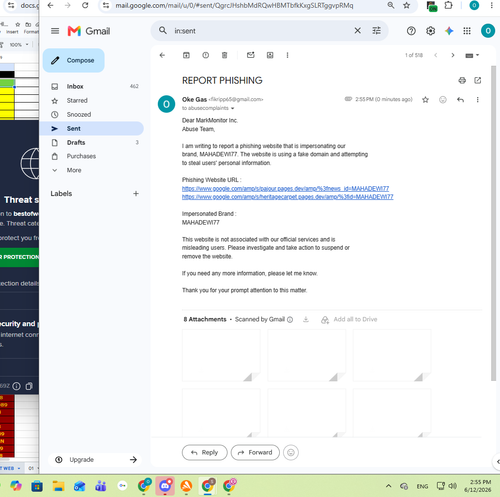Open the third attachment in the top row
Screen dimensions: 500x497
pos(392,355)
